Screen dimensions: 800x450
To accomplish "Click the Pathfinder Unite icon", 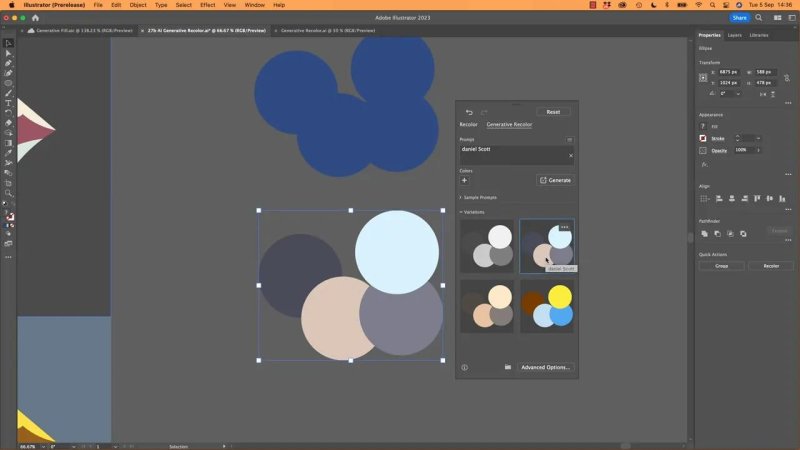I will pyautogui.click(x=704, y=234).
